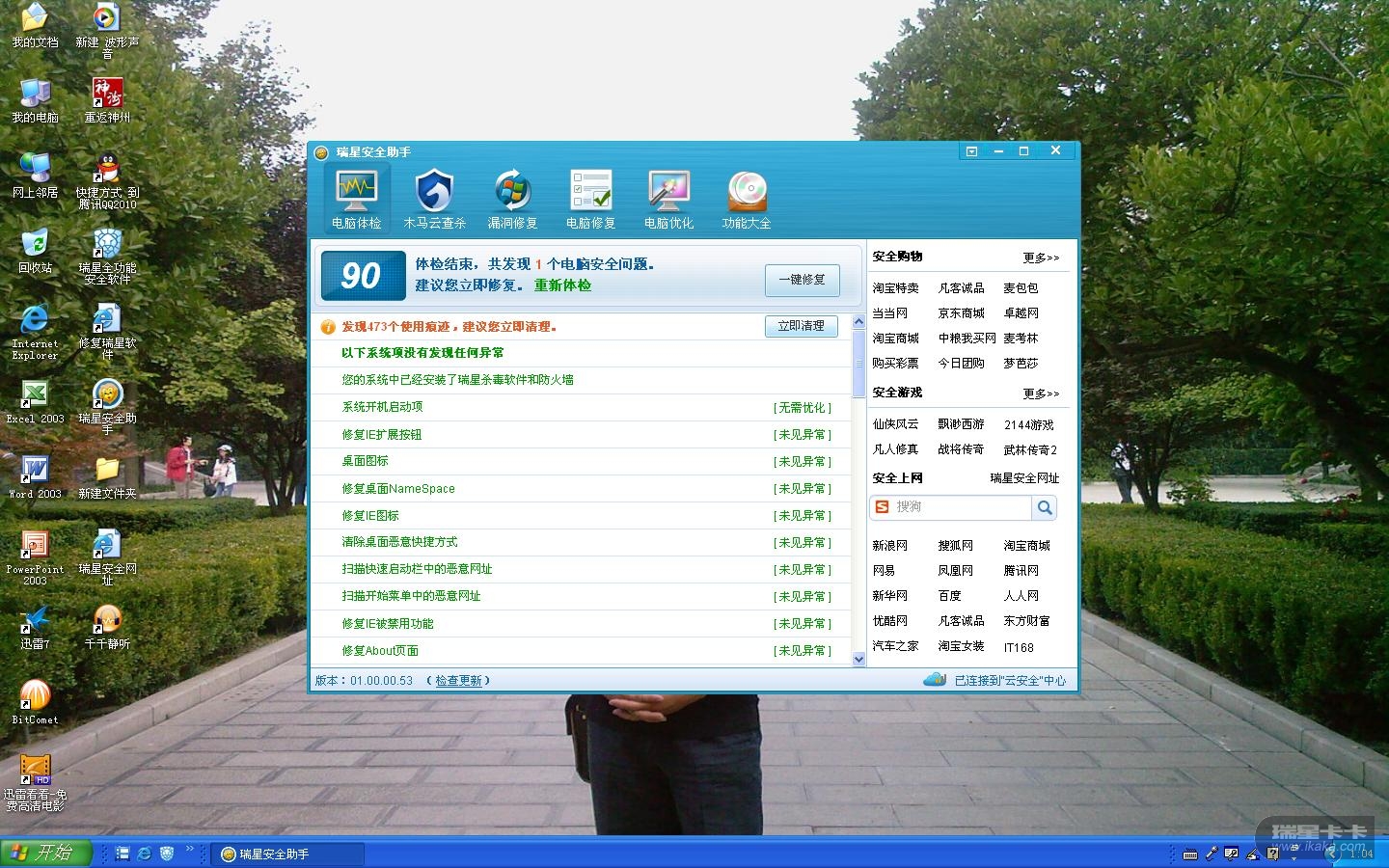Select 我的电脑 desktop icon

pyautogui.click(x=35, y=100)
